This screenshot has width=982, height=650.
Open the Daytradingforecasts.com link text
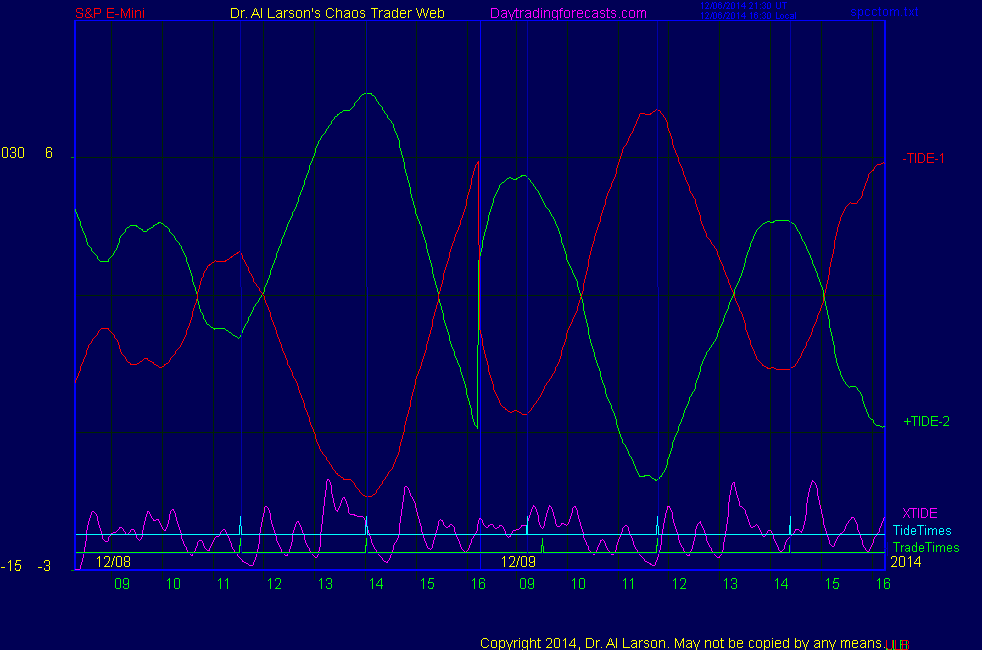(568, 13)
